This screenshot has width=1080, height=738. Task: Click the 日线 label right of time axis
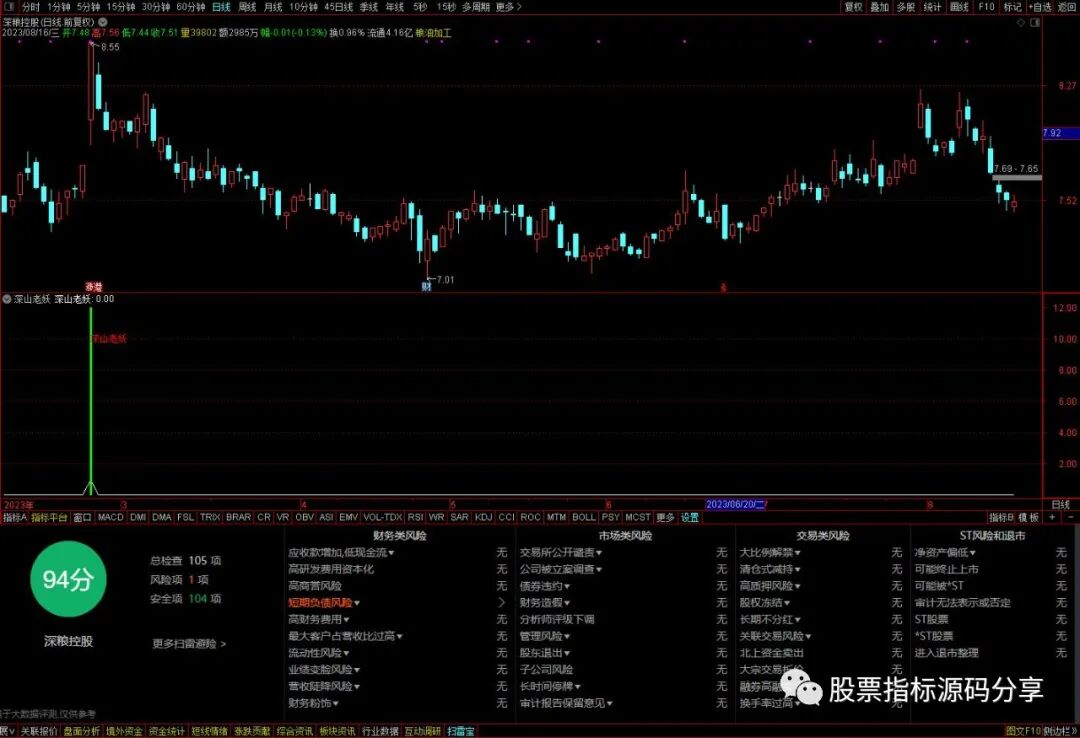click(1061, 504)
